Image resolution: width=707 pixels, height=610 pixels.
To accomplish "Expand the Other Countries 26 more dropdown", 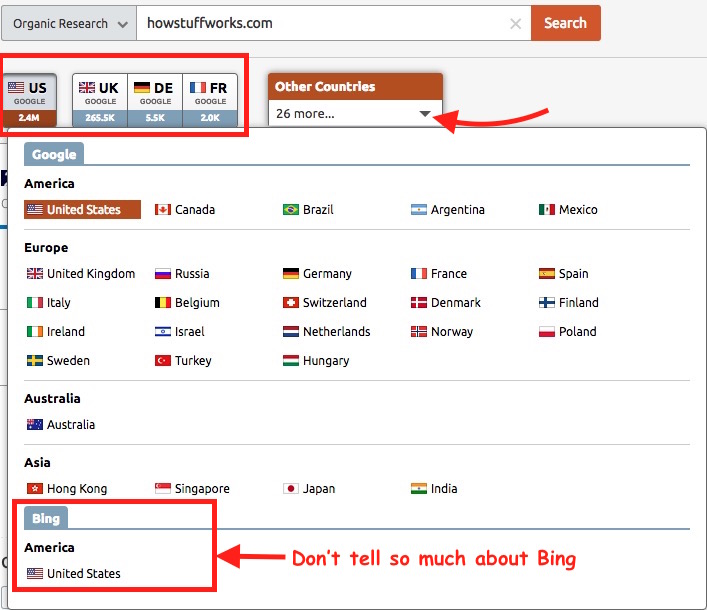I will [x=355, y=113].
